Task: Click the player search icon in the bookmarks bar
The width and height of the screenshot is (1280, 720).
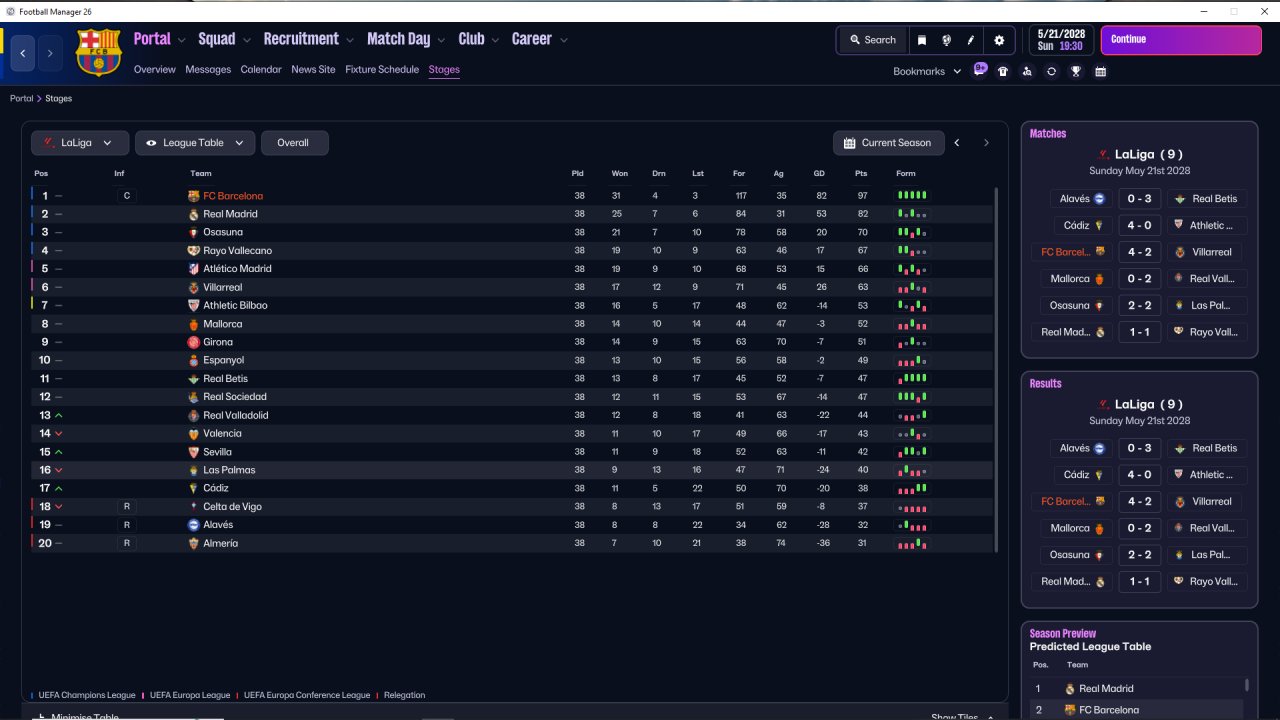Action: point(1027,72)
